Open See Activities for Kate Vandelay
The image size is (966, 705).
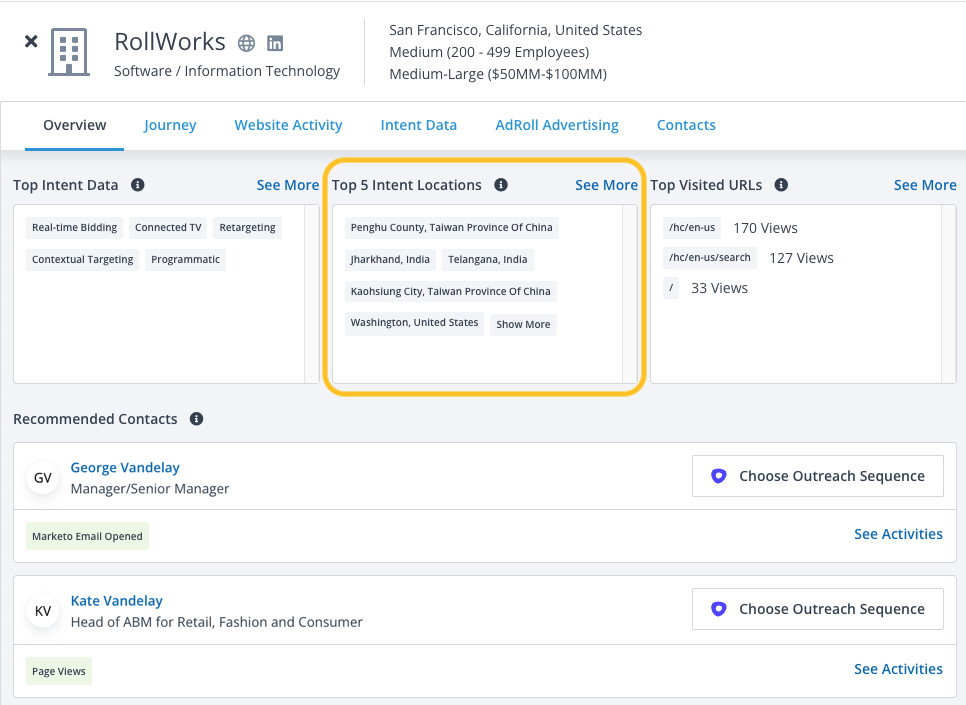[x=897, y=669]
